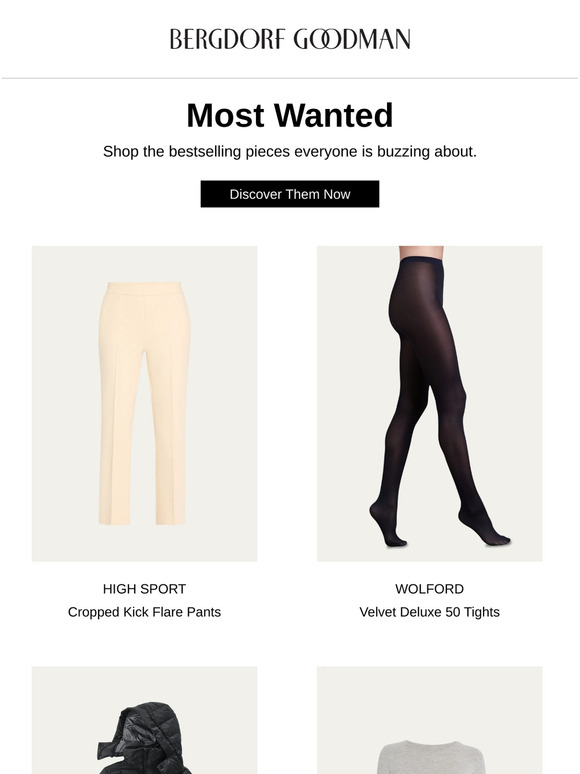This screenshot has height=774, width=580.
Task: Click the bestselling pieces subtitle text
Action: coord(290,152)
